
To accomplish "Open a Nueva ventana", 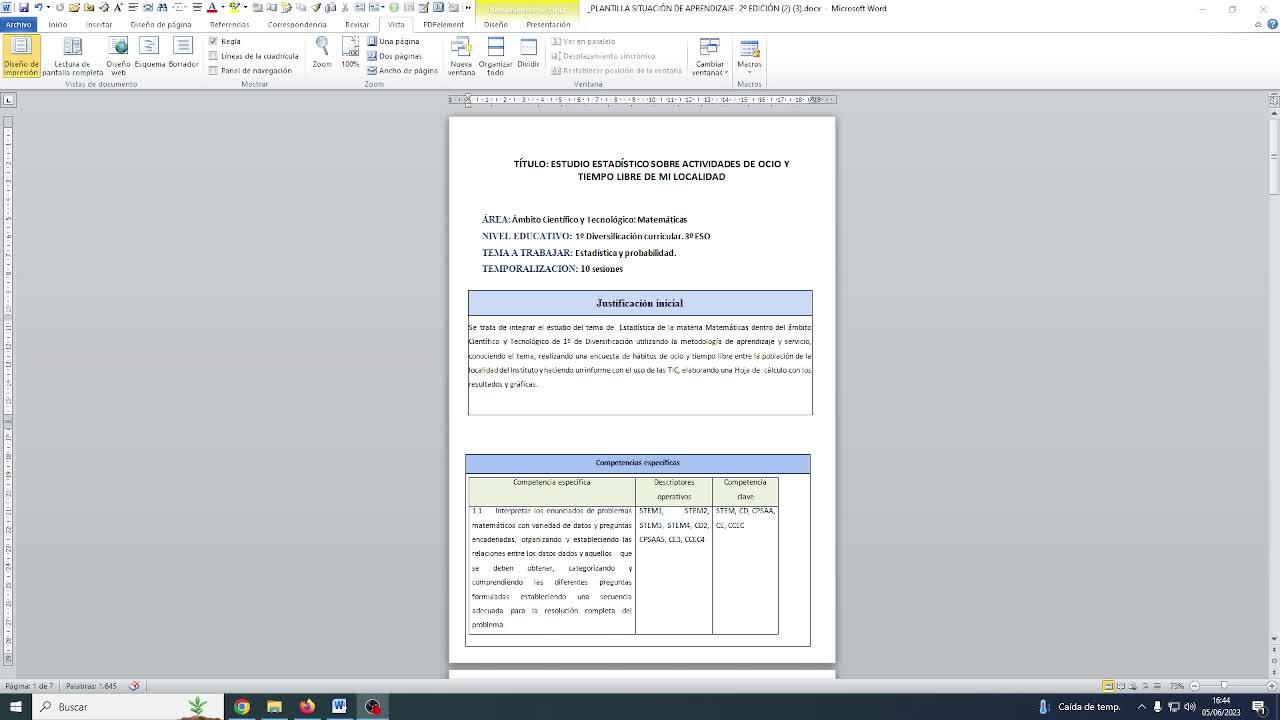I will [x=461, y=56].
